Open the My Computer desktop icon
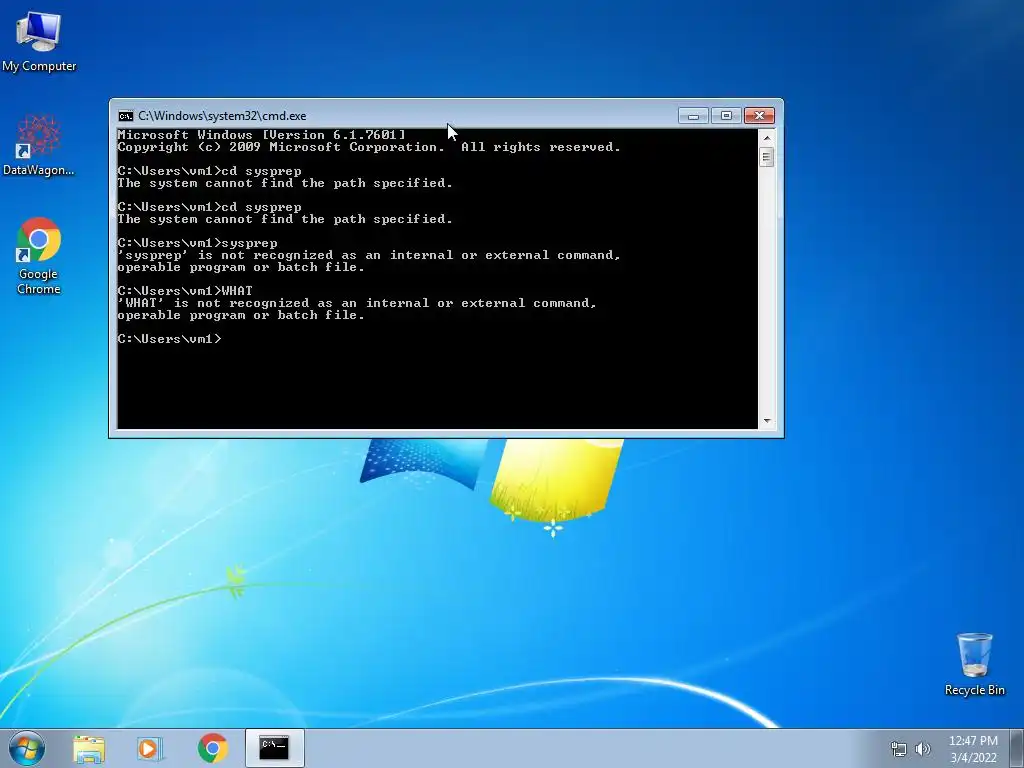Screen dimensions: 1024x768 (39, 40)
